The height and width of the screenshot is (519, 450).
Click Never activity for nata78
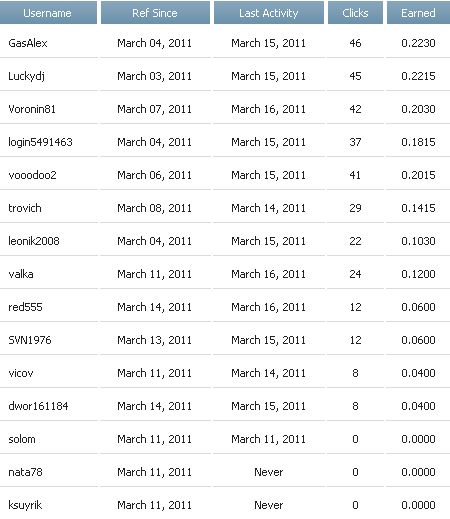coord(269,472)
